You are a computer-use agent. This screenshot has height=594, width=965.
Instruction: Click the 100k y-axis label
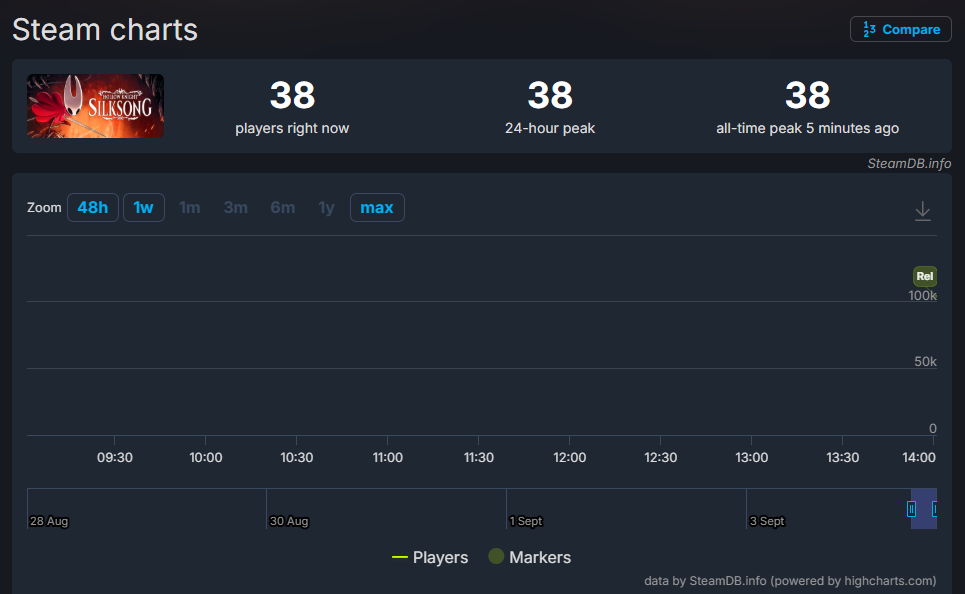coord(923,295)
